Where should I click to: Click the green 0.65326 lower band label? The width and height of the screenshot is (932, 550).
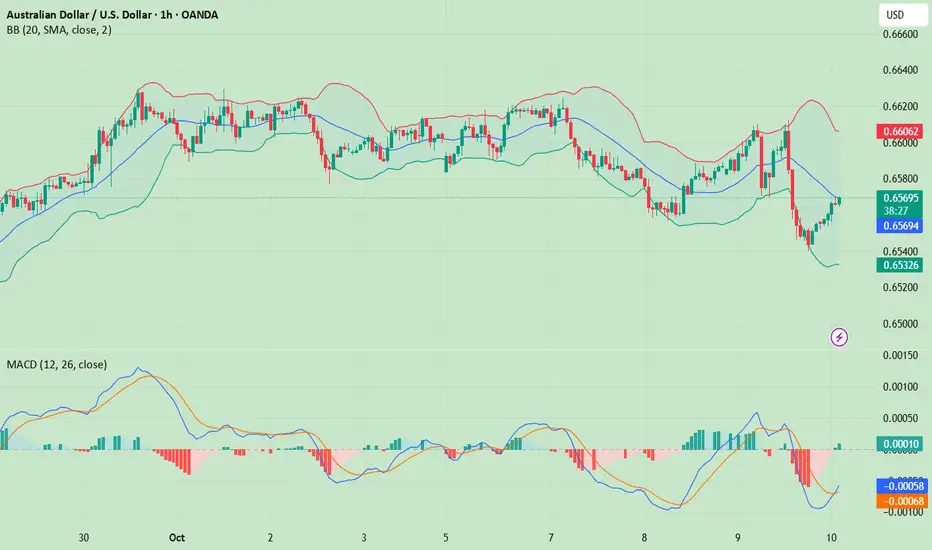(900, 265)
